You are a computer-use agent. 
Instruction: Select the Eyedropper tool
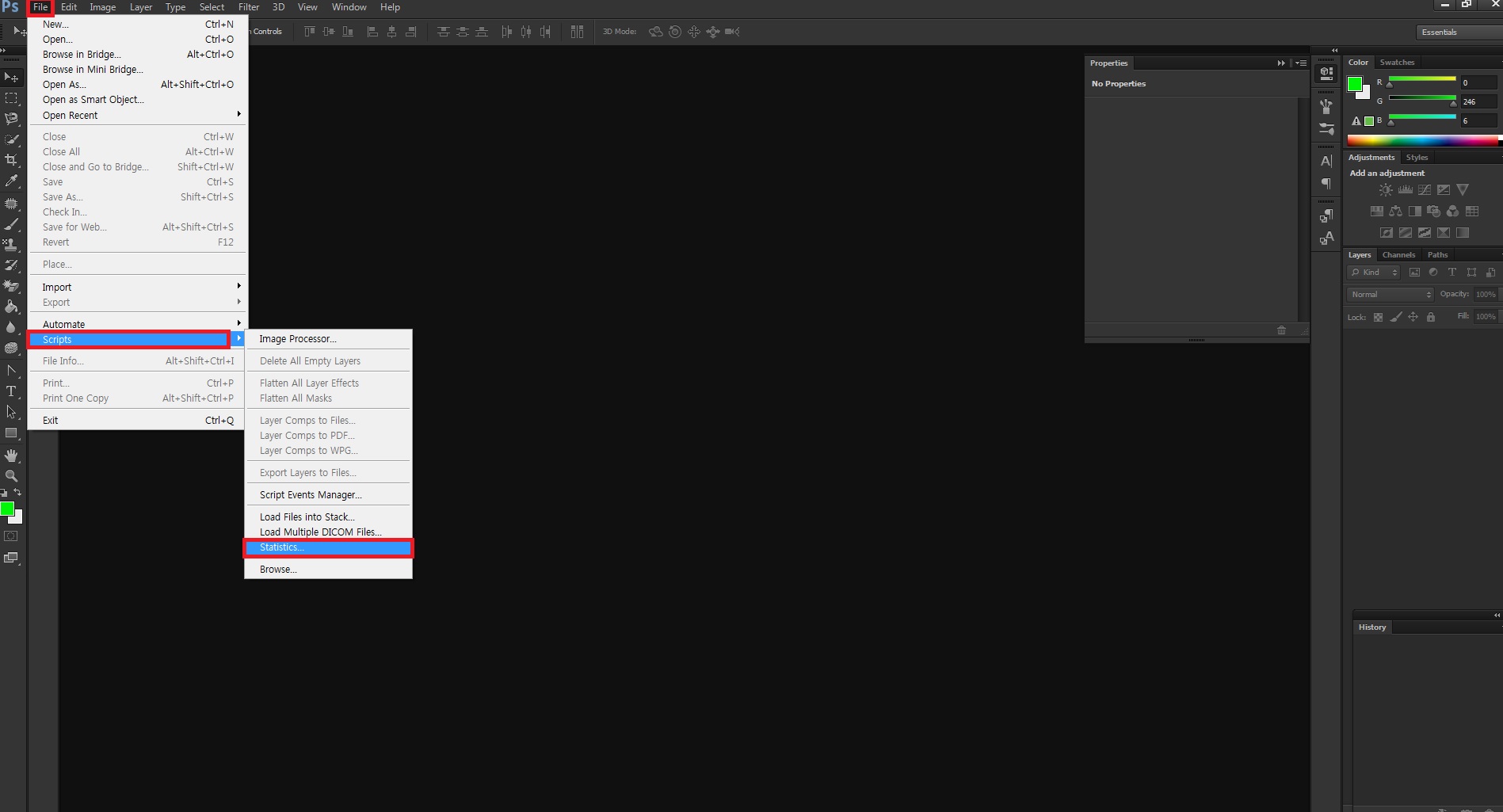(x=11, y=181)
